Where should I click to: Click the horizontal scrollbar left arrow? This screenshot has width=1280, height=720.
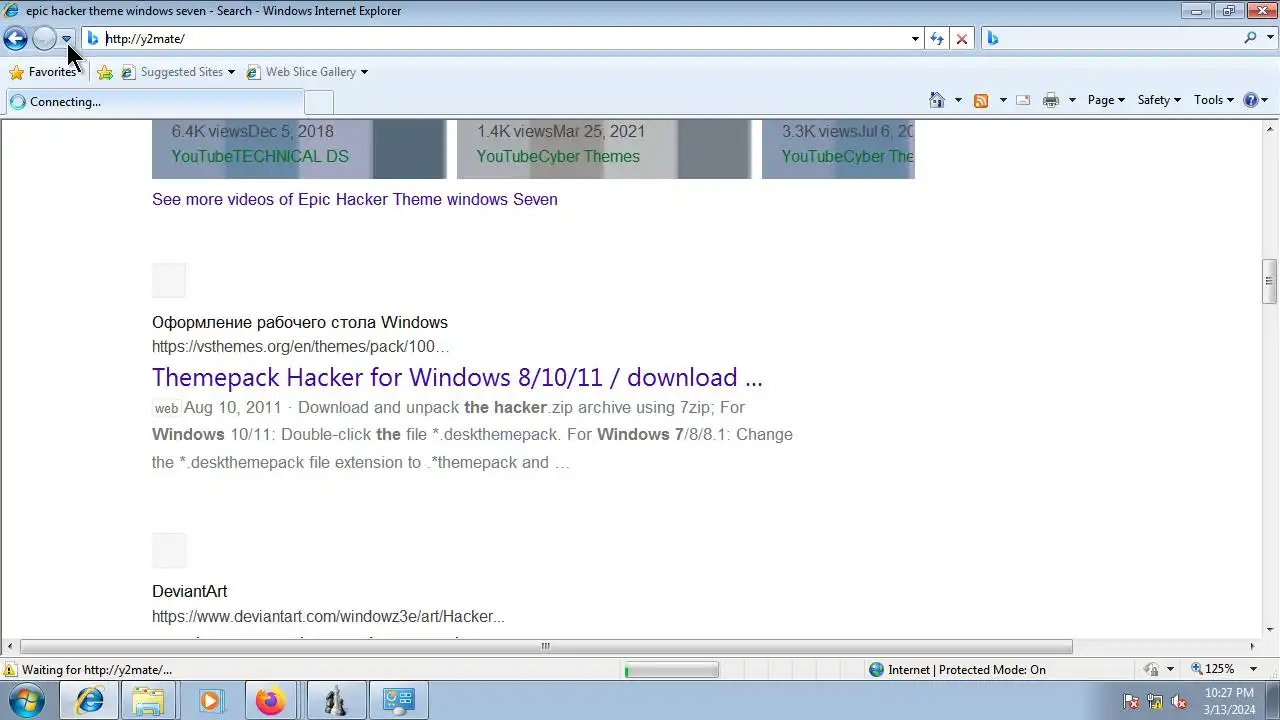(x=9, y=646)
